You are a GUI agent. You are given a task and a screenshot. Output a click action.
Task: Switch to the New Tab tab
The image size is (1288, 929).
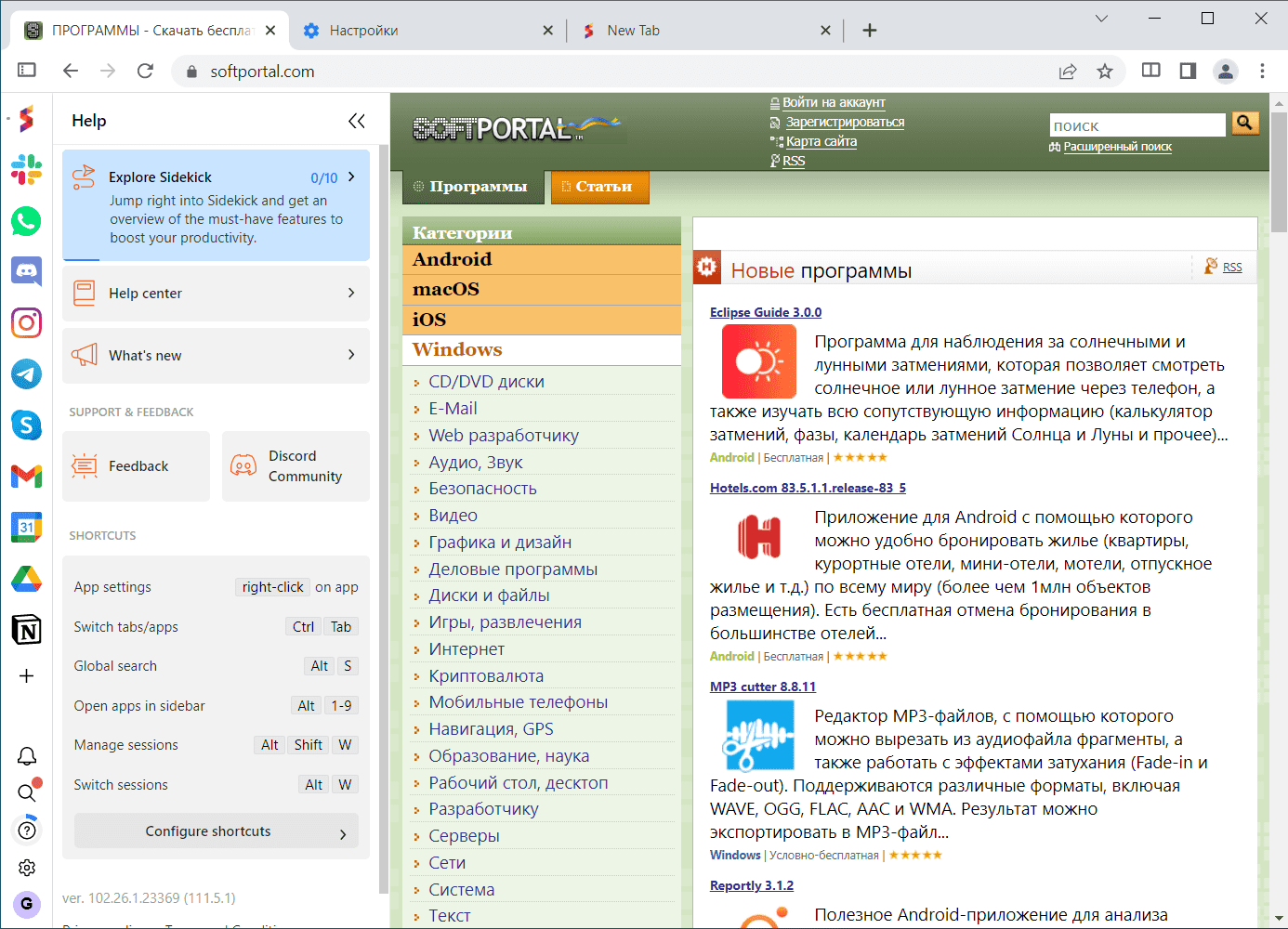pos(707,31)
